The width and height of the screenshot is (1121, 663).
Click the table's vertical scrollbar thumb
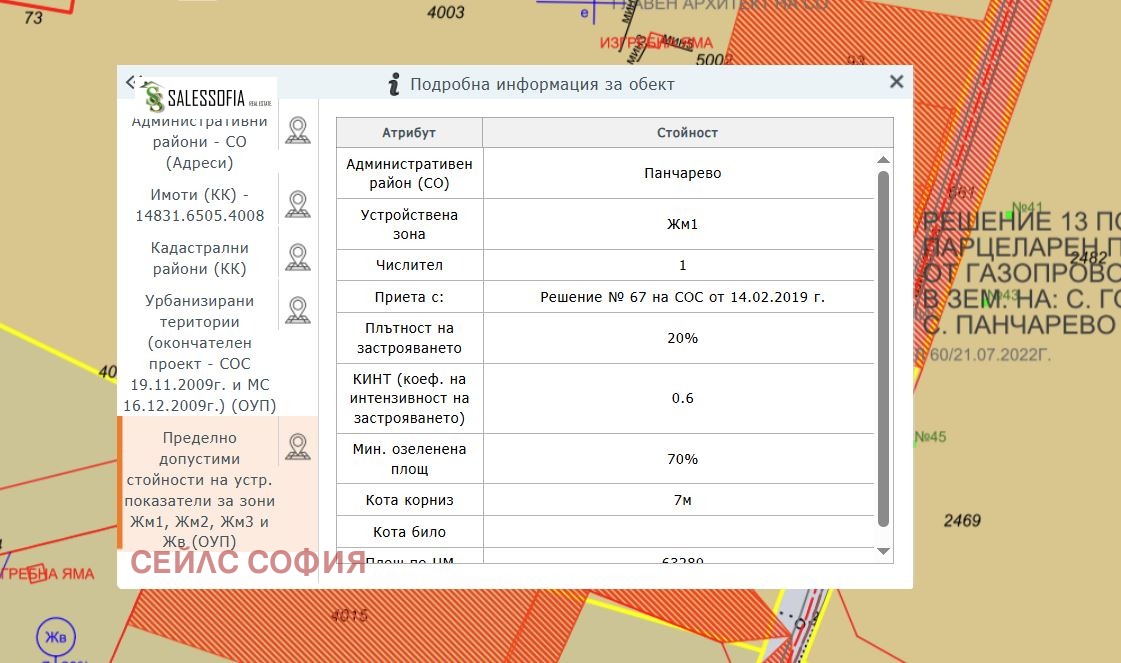(883, 347)
